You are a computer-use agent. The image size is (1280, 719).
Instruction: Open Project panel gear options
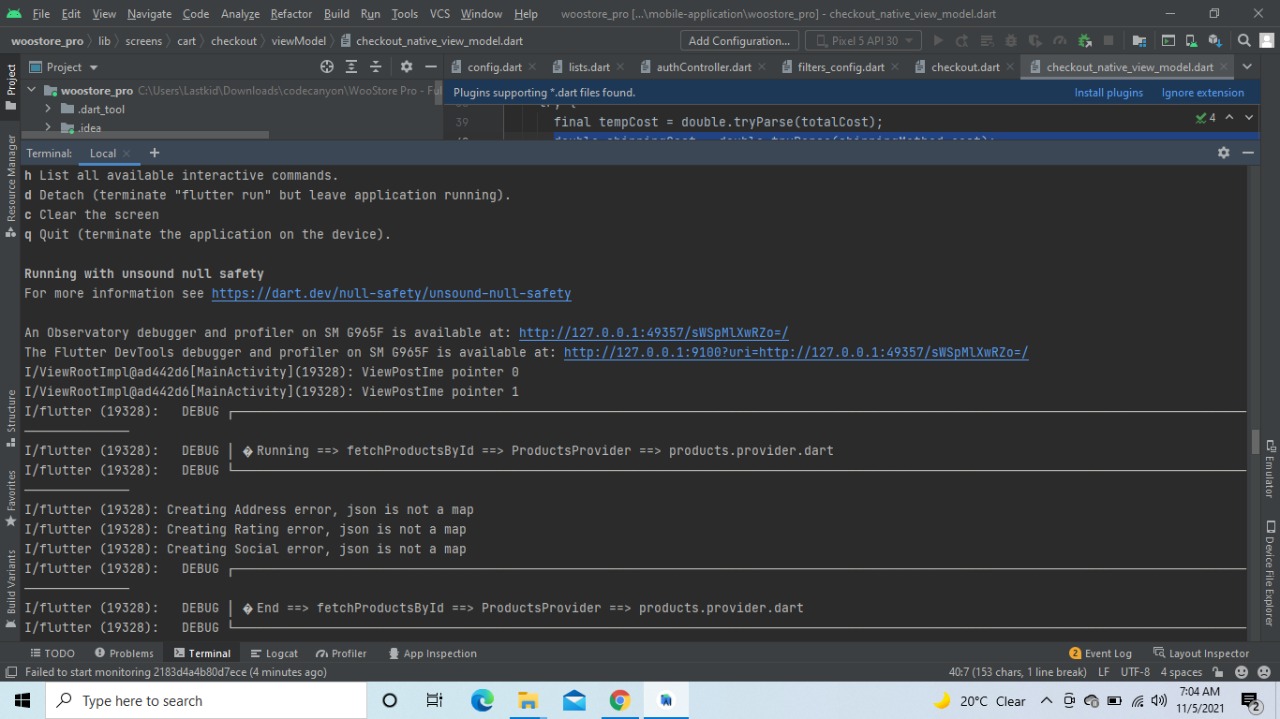[x=406, y=67]
